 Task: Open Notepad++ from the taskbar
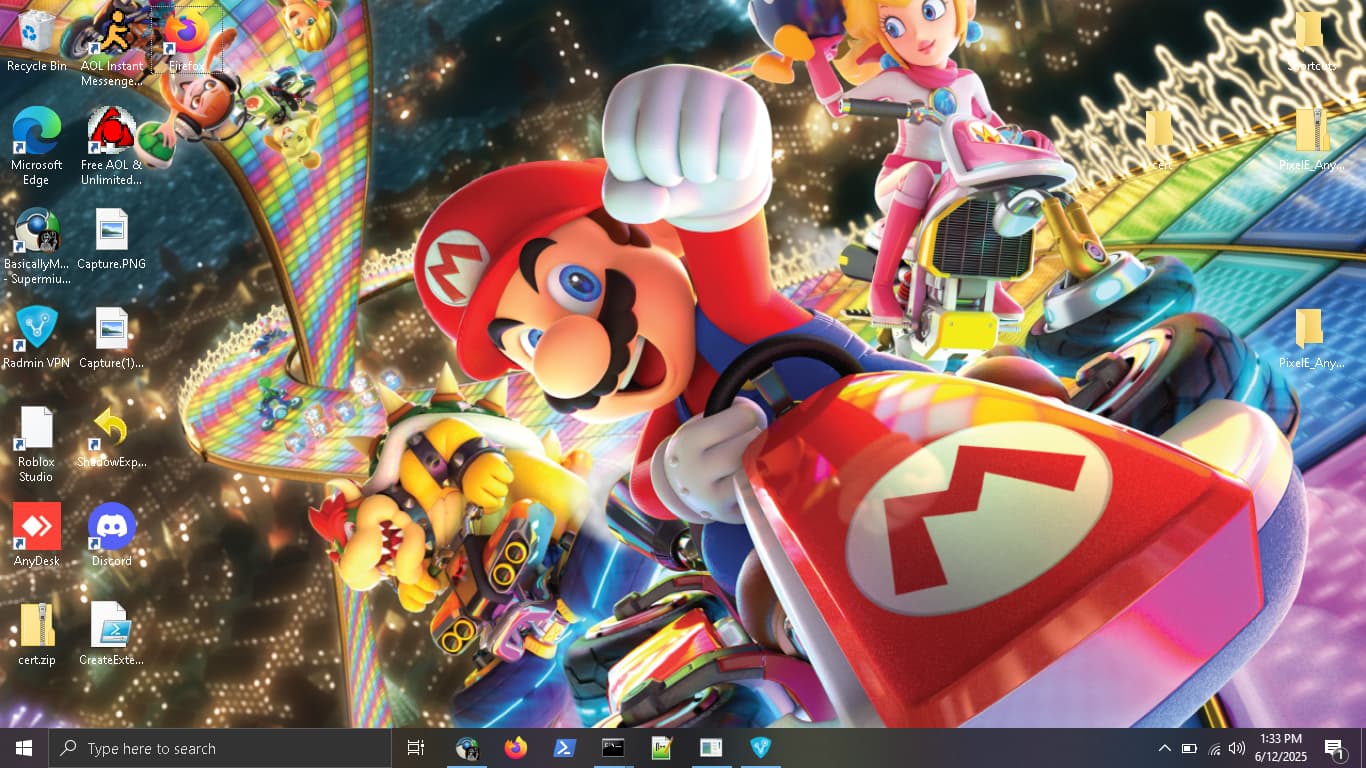[x=662, y=748]
